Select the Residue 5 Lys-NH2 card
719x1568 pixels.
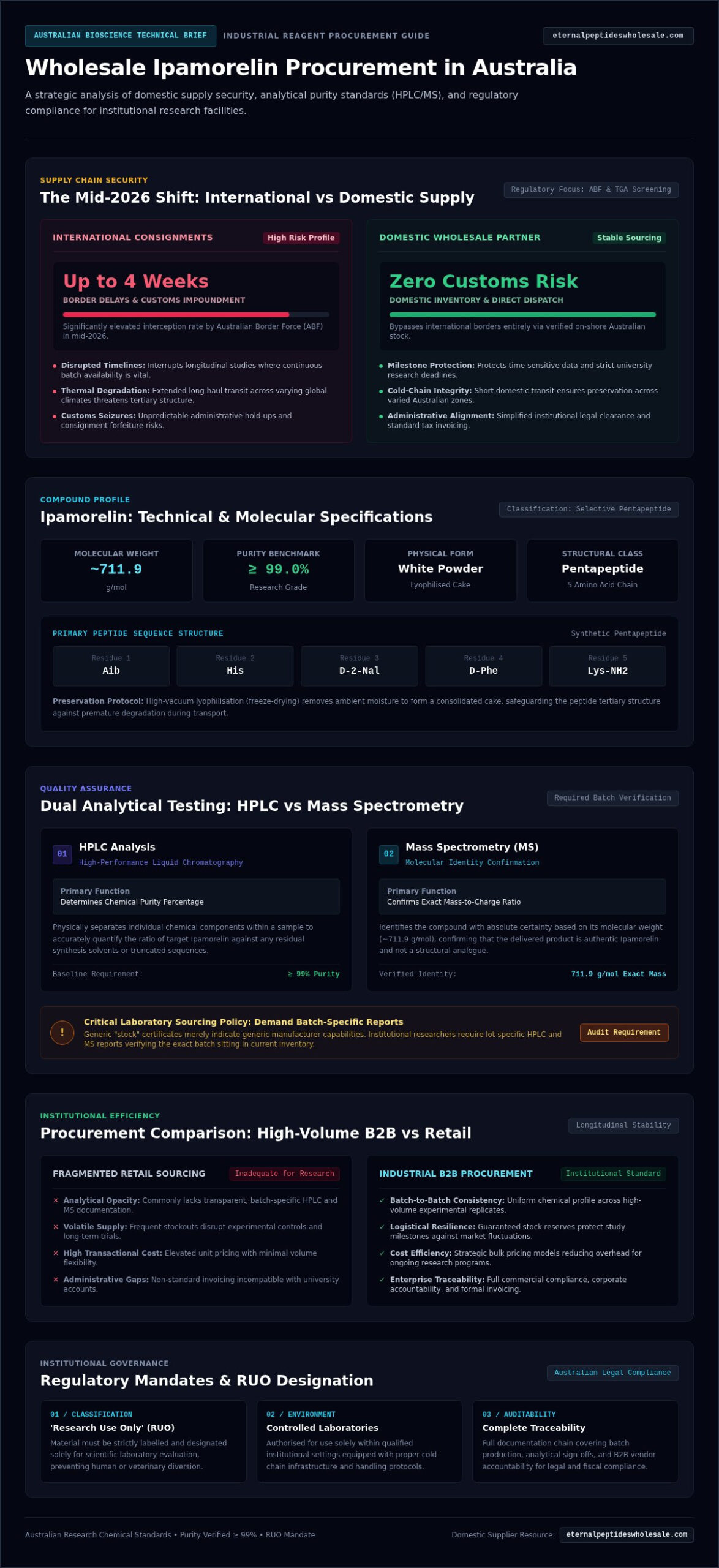608,666
